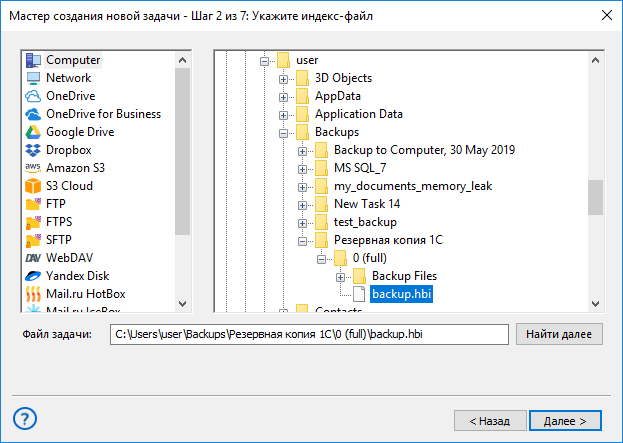Click the Найти далее button

tap(559, 334)
